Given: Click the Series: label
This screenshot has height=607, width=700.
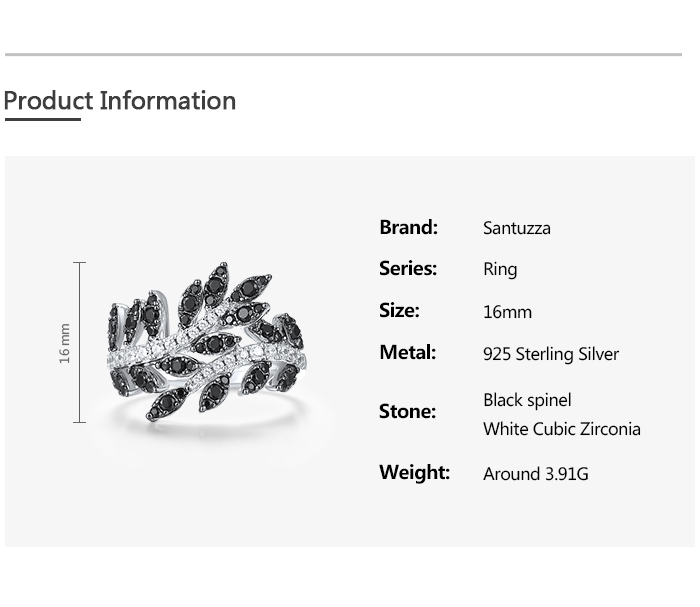Looking at the screenshot, I should coord(408,268).
